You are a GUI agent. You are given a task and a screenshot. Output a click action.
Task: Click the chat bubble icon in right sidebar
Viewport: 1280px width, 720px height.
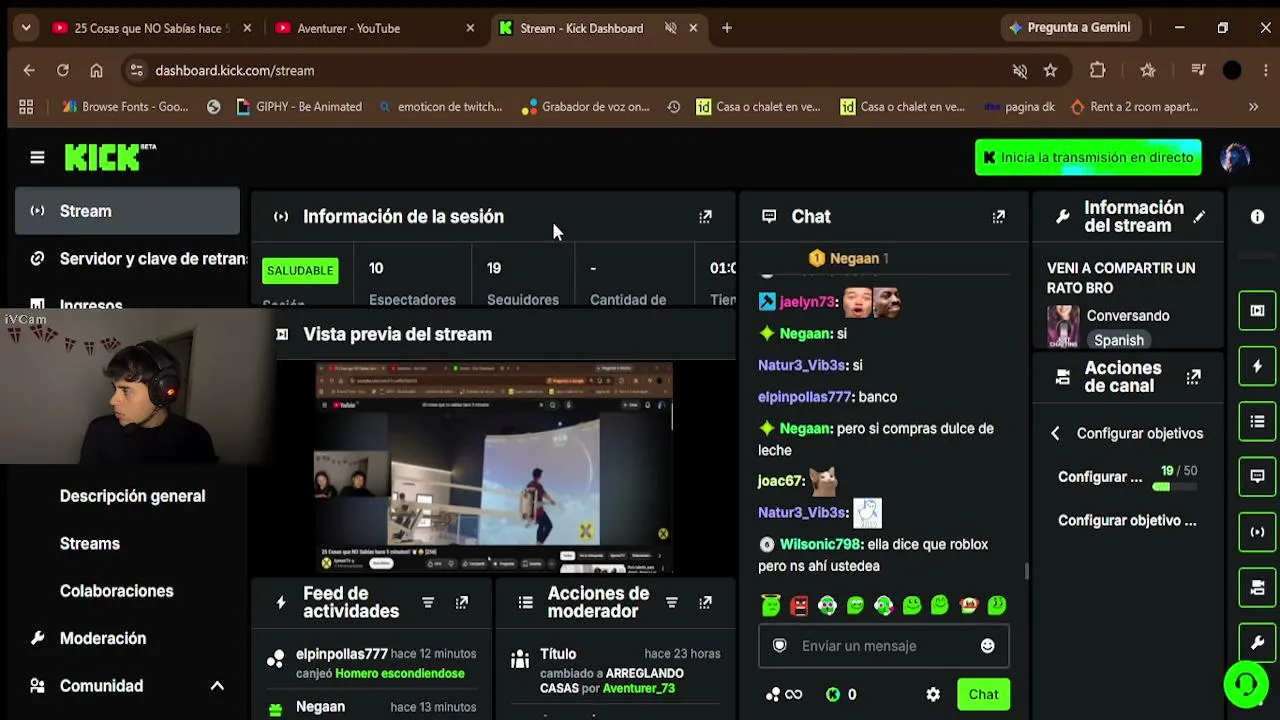1257,476
